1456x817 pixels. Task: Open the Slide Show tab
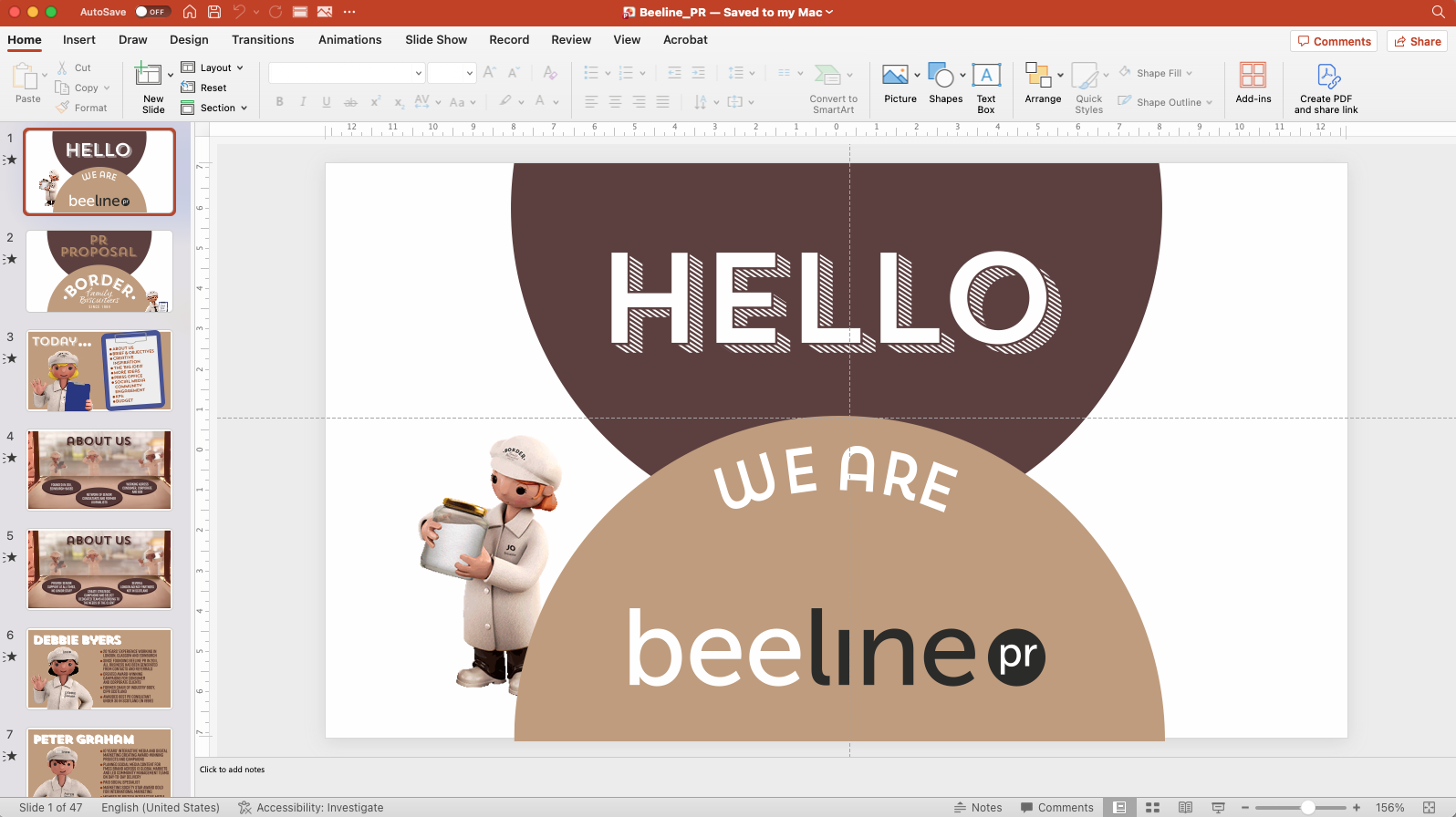point(436,39)
